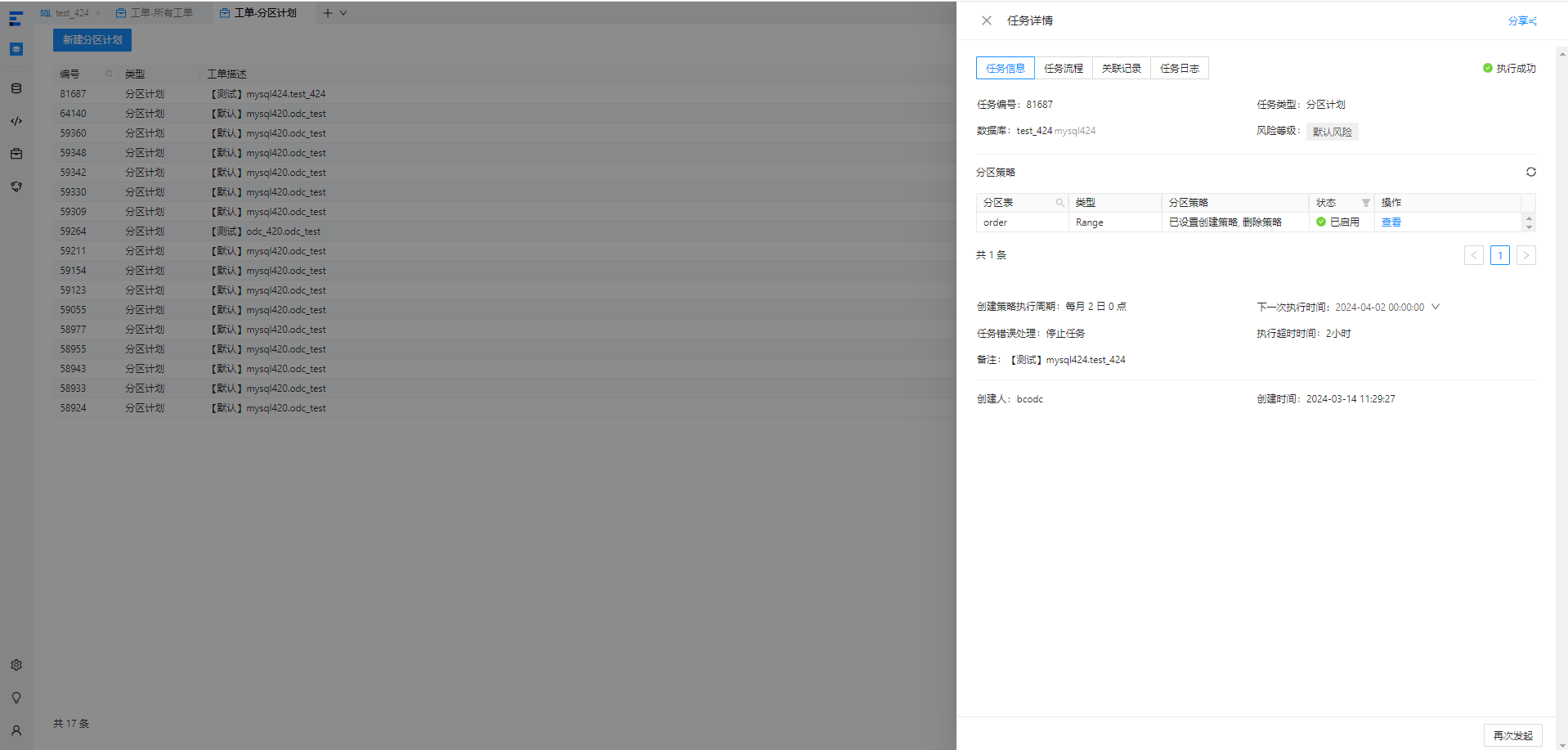Click 再次发起 button
Viewport: 1568px width, 750px height.
[1513, 735]
